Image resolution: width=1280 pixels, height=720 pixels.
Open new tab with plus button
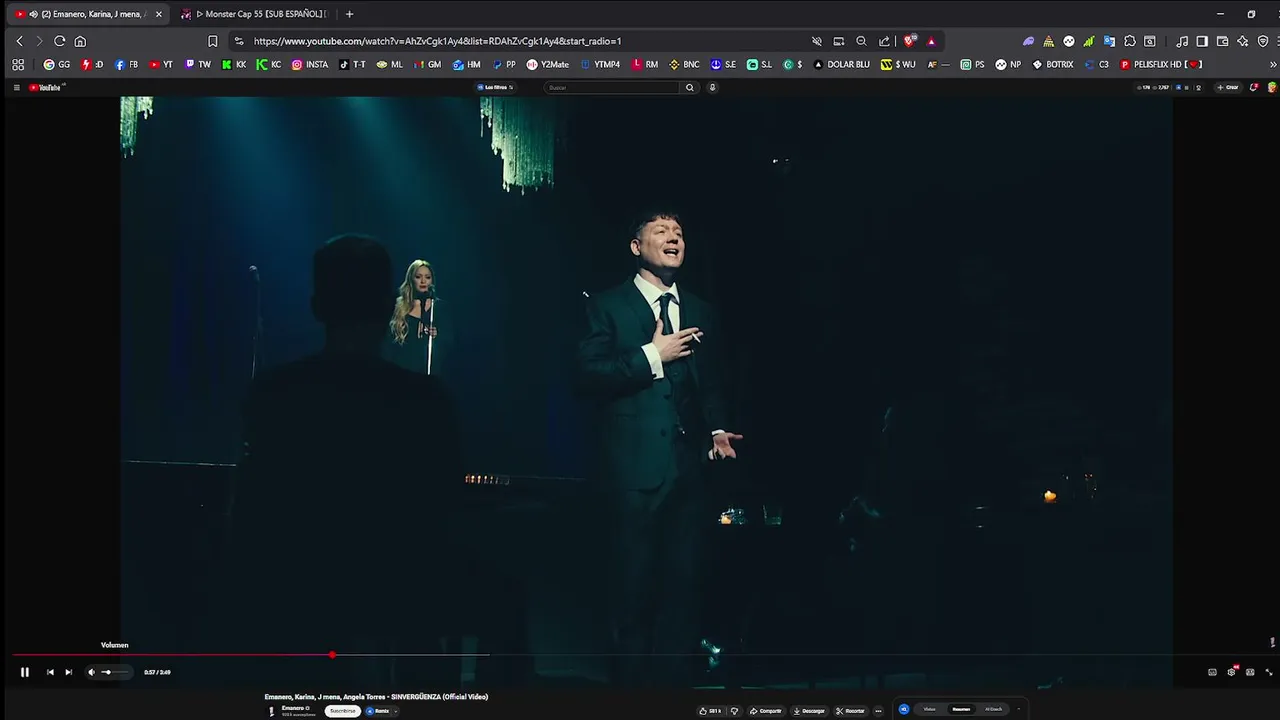[349, 14]
